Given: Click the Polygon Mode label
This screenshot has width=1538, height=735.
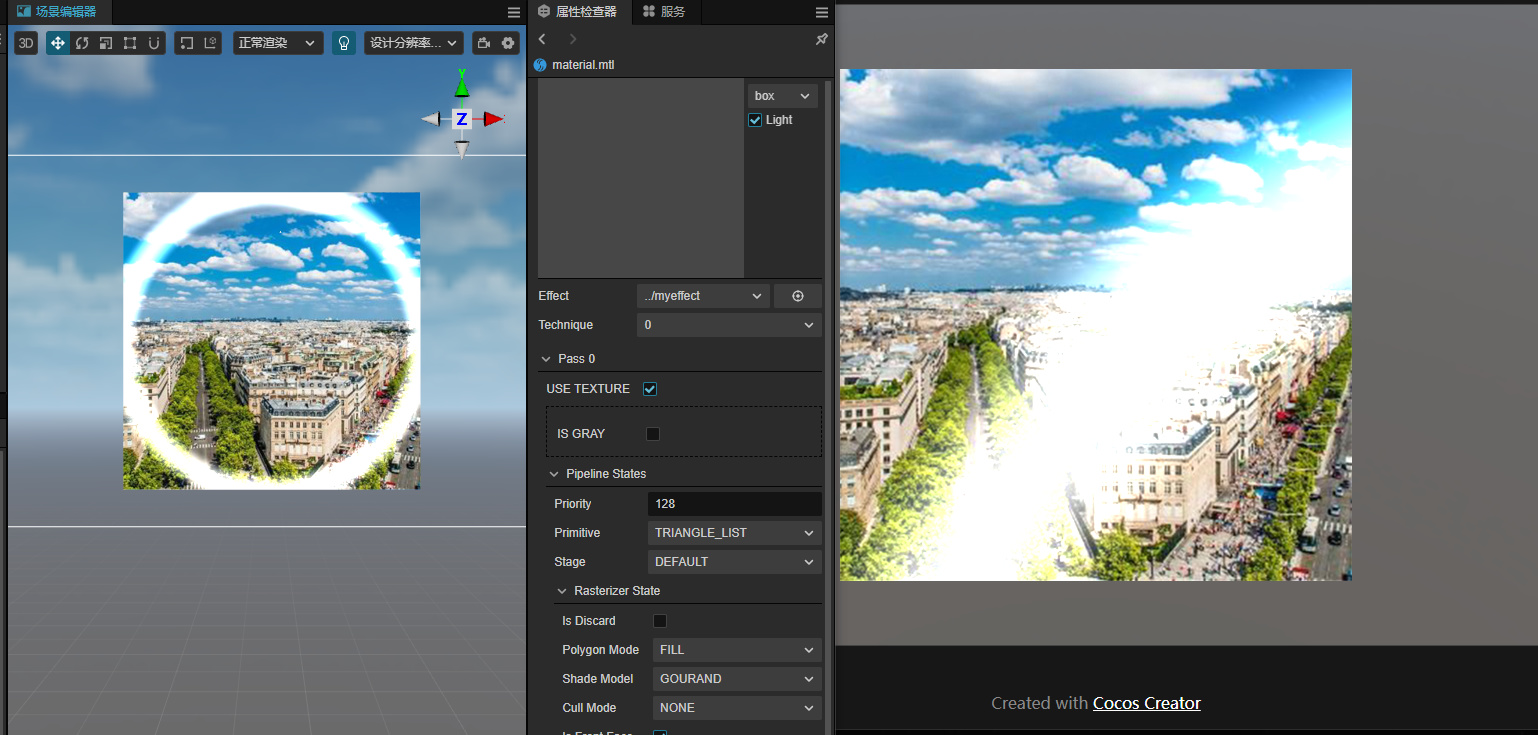Looking at the screenshot, I should [600, 650].
